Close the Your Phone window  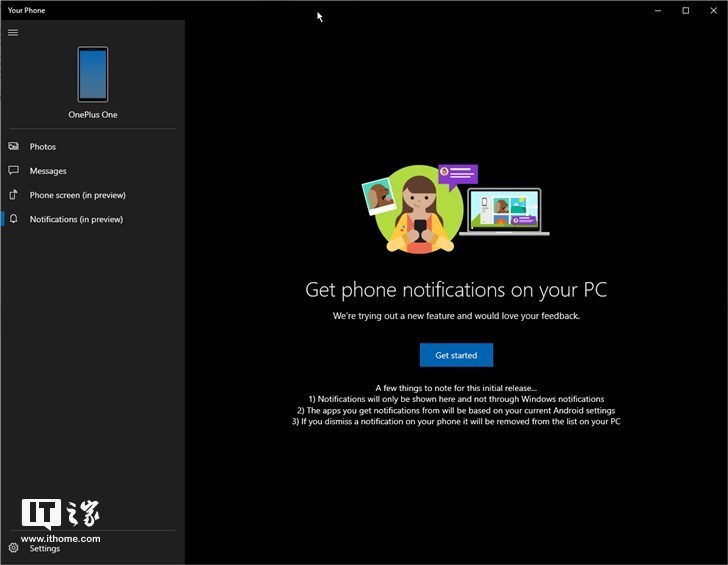click(713, 10)
